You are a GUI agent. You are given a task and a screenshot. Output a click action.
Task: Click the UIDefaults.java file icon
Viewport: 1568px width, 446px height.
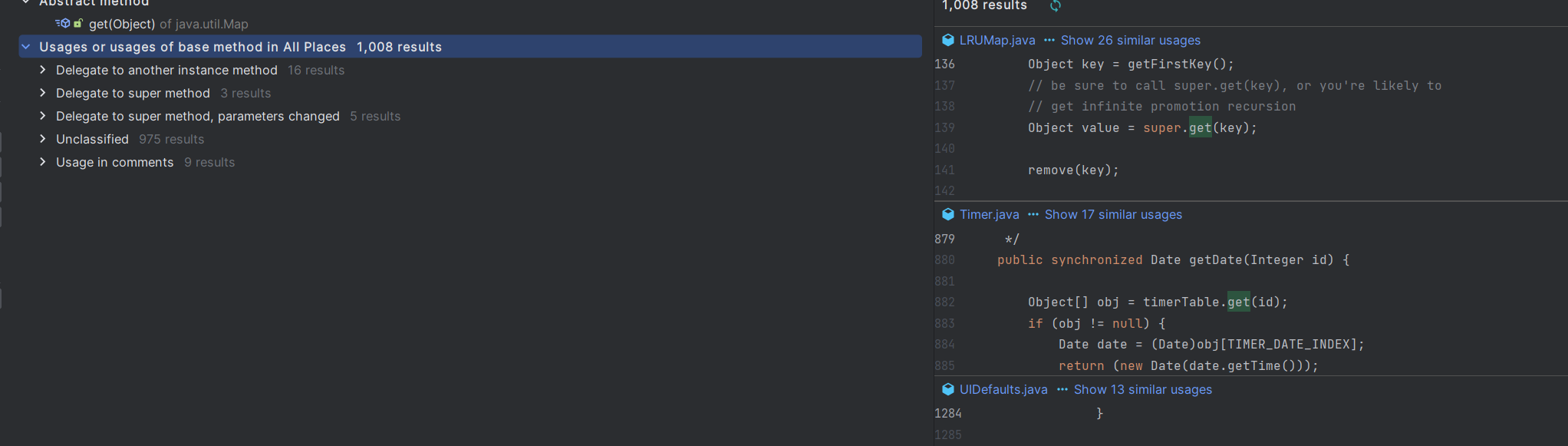coord(948,389)
